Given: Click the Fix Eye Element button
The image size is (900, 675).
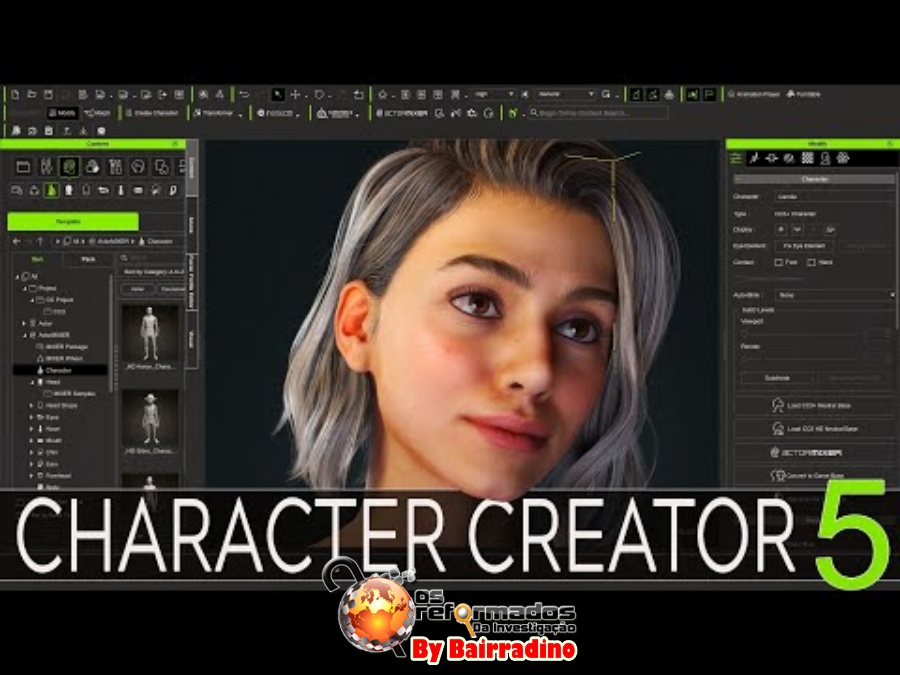Looking at the screenshot, I should [805, 245].
